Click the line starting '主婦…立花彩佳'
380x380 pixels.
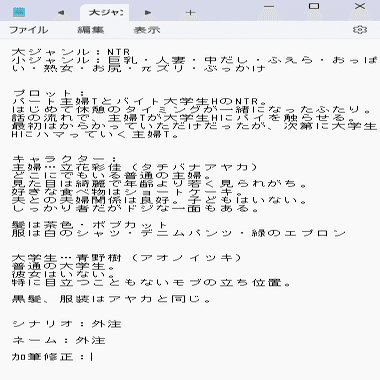[x=135, y=167]
